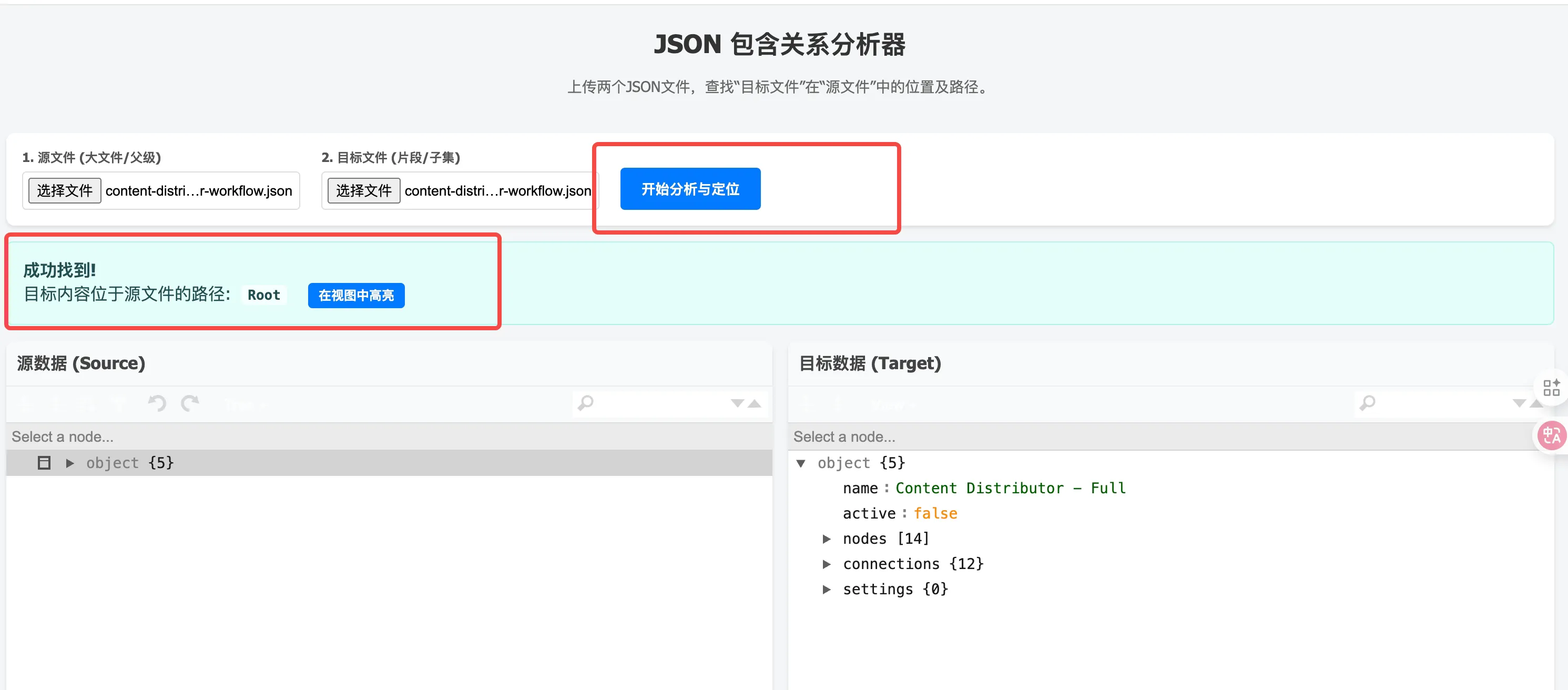Click the redo icon in Source panel toolbar
1568x690 pixels.
(191, 403)
